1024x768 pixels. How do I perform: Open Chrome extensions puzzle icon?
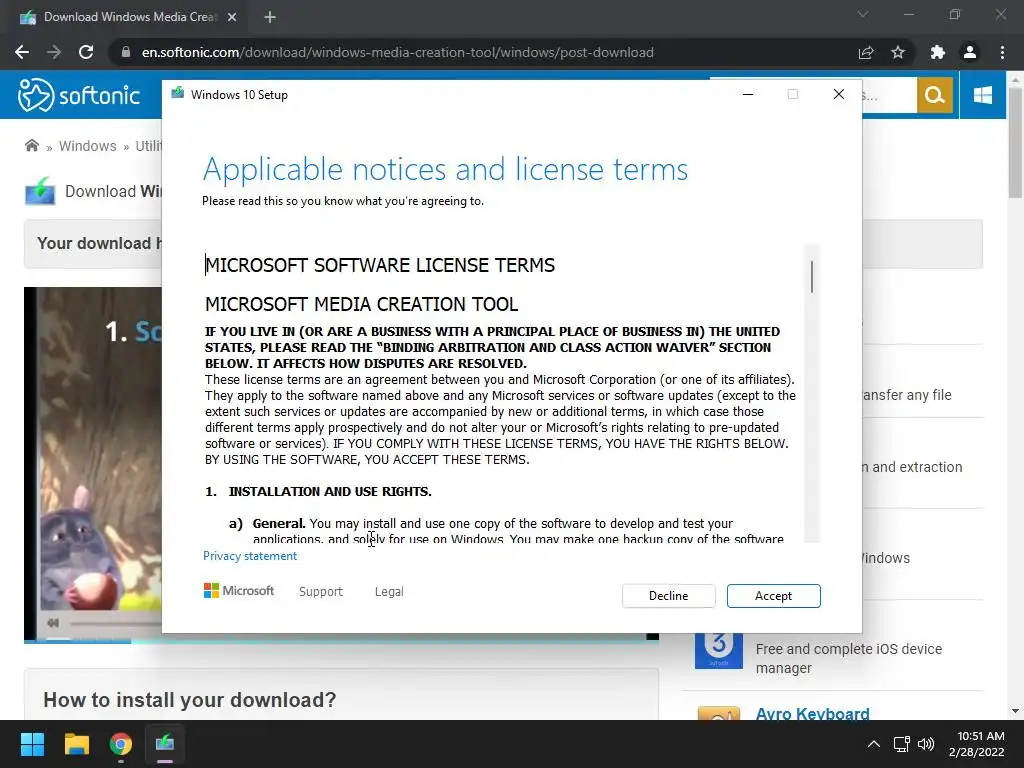click(938, 52)
